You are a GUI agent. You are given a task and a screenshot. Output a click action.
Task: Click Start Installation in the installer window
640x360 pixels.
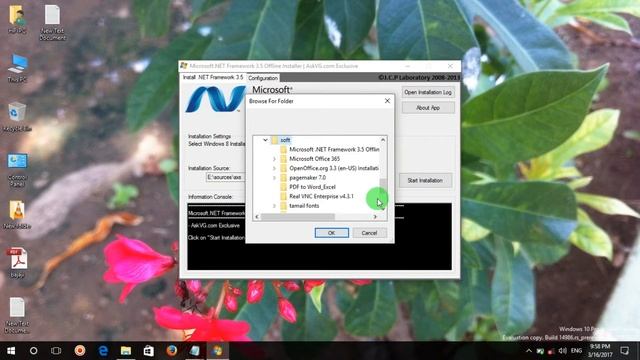[x=425, y=180]
